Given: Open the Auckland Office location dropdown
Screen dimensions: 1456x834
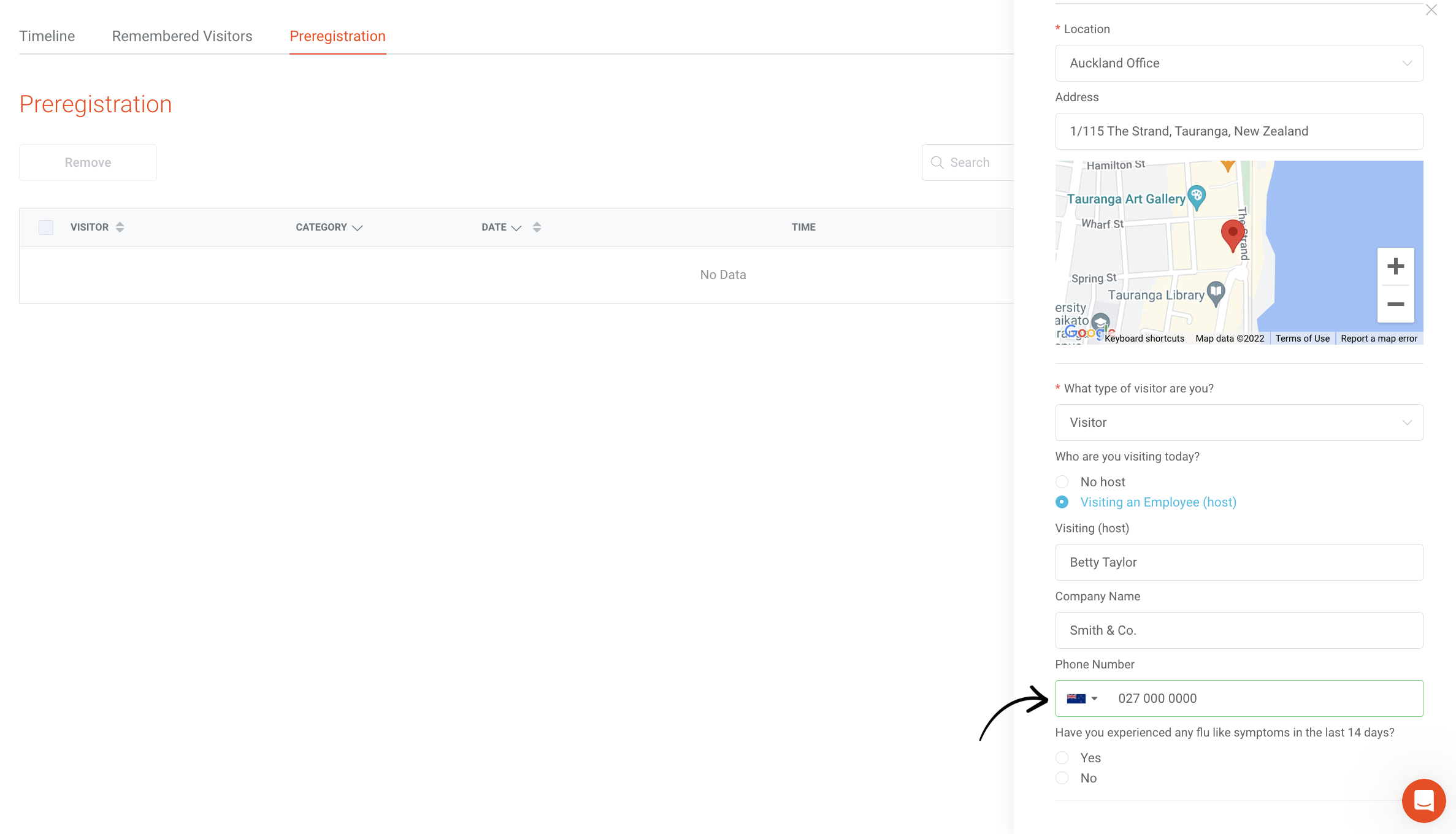Looking at the screenshot, I should pyautogui.click(x=1239, y=63).
